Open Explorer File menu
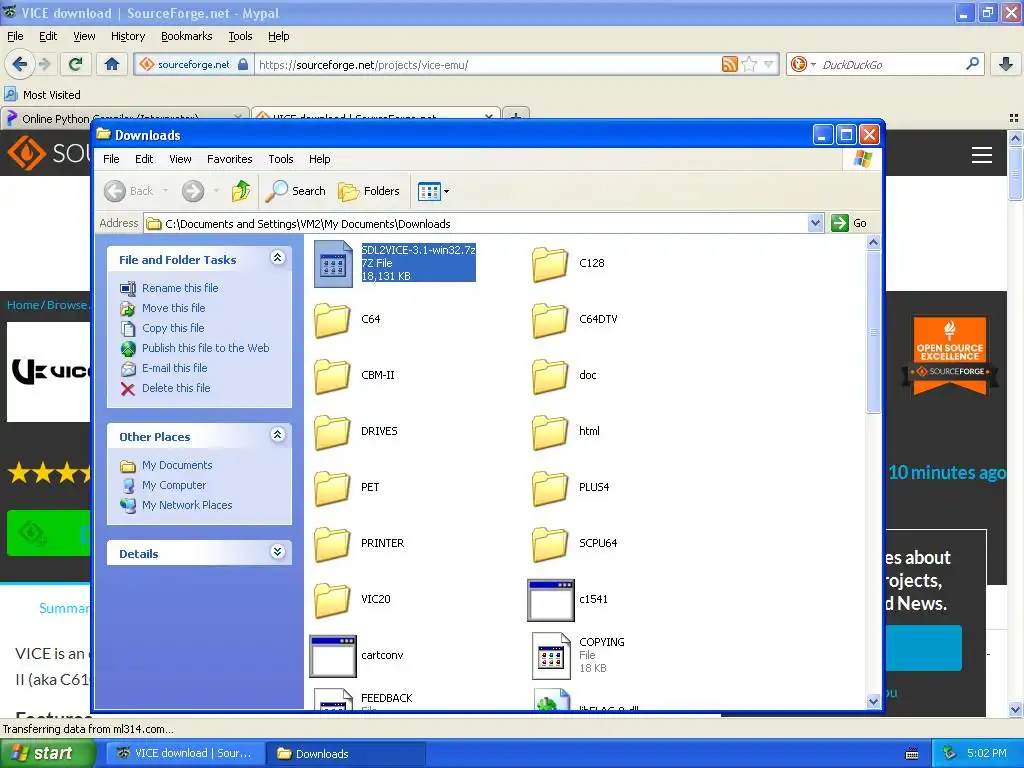This screenshot has width=1024, height=768. [x=111, y=159]
